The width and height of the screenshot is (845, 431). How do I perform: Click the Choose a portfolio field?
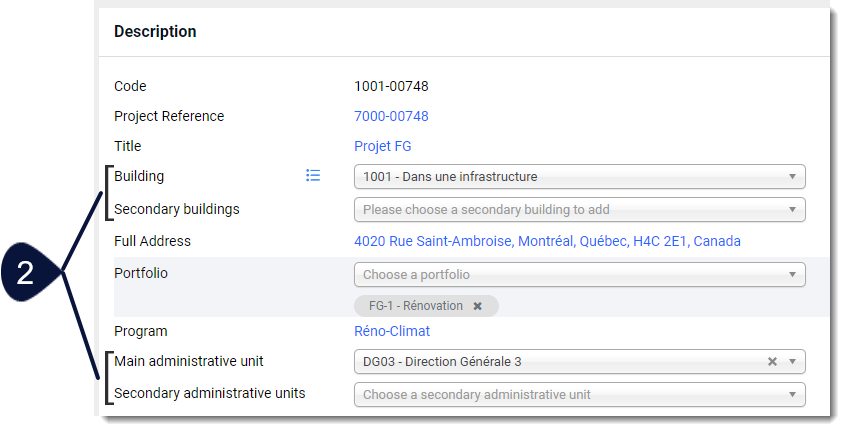tap(579, 274)
